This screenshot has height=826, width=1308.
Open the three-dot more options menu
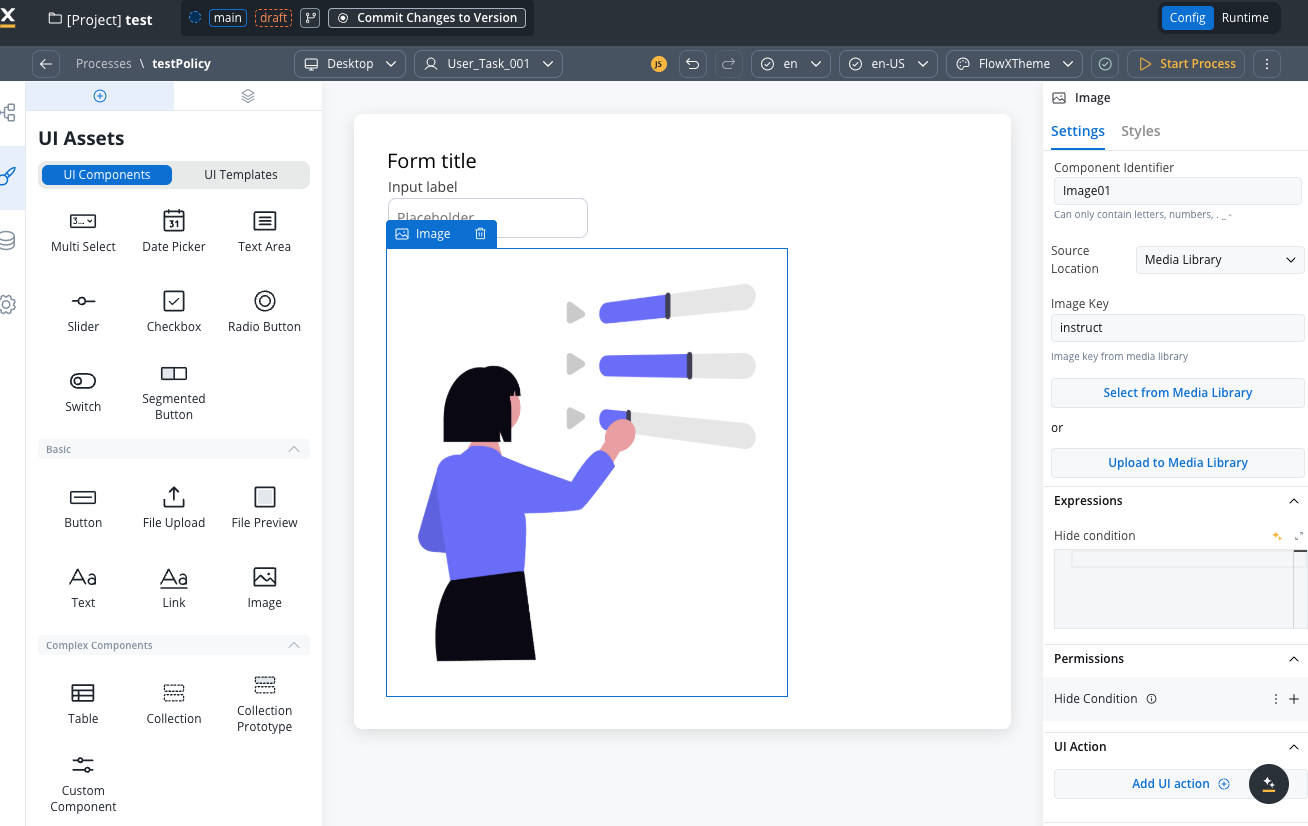[x=1266, y=64]
